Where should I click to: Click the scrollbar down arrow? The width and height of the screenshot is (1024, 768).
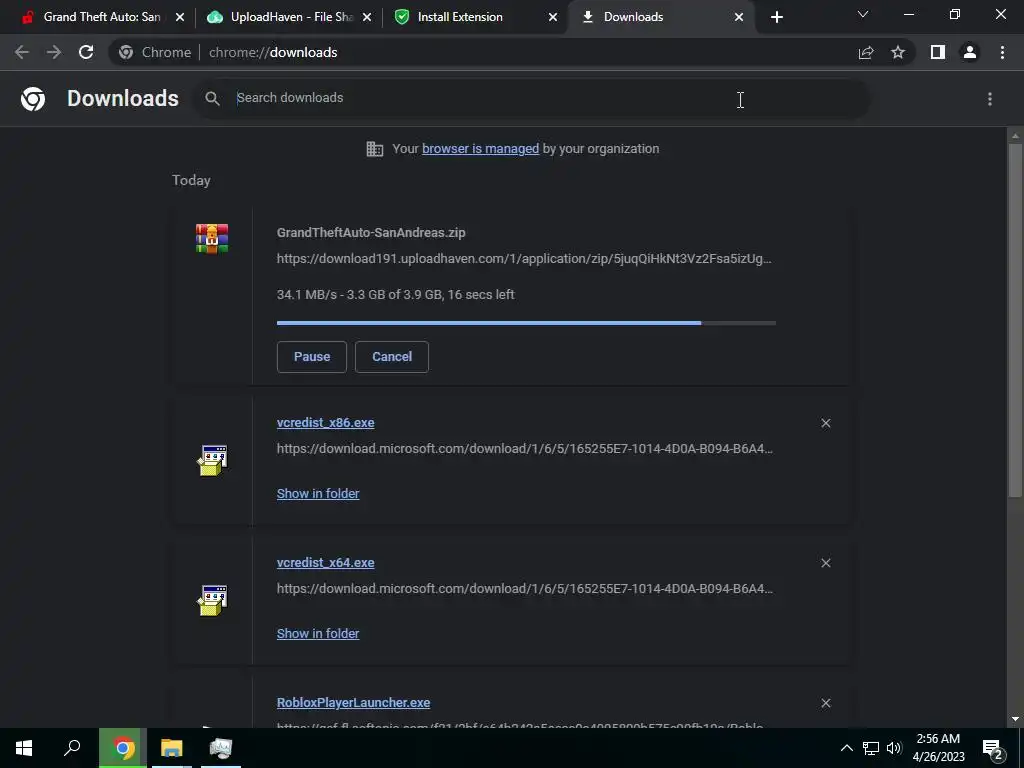(1015, 719)
